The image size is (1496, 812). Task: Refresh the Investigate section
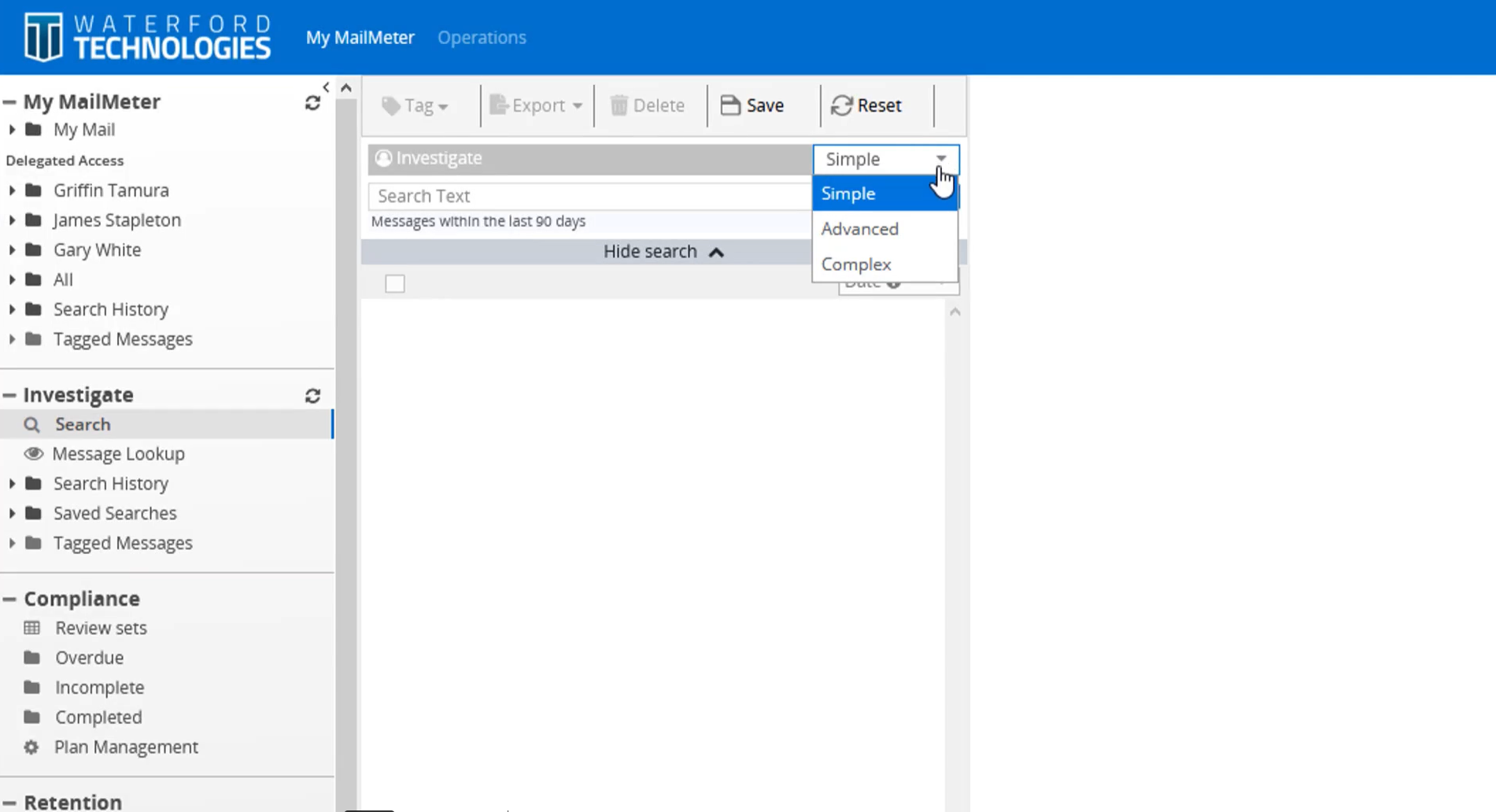tap(312, 396)
